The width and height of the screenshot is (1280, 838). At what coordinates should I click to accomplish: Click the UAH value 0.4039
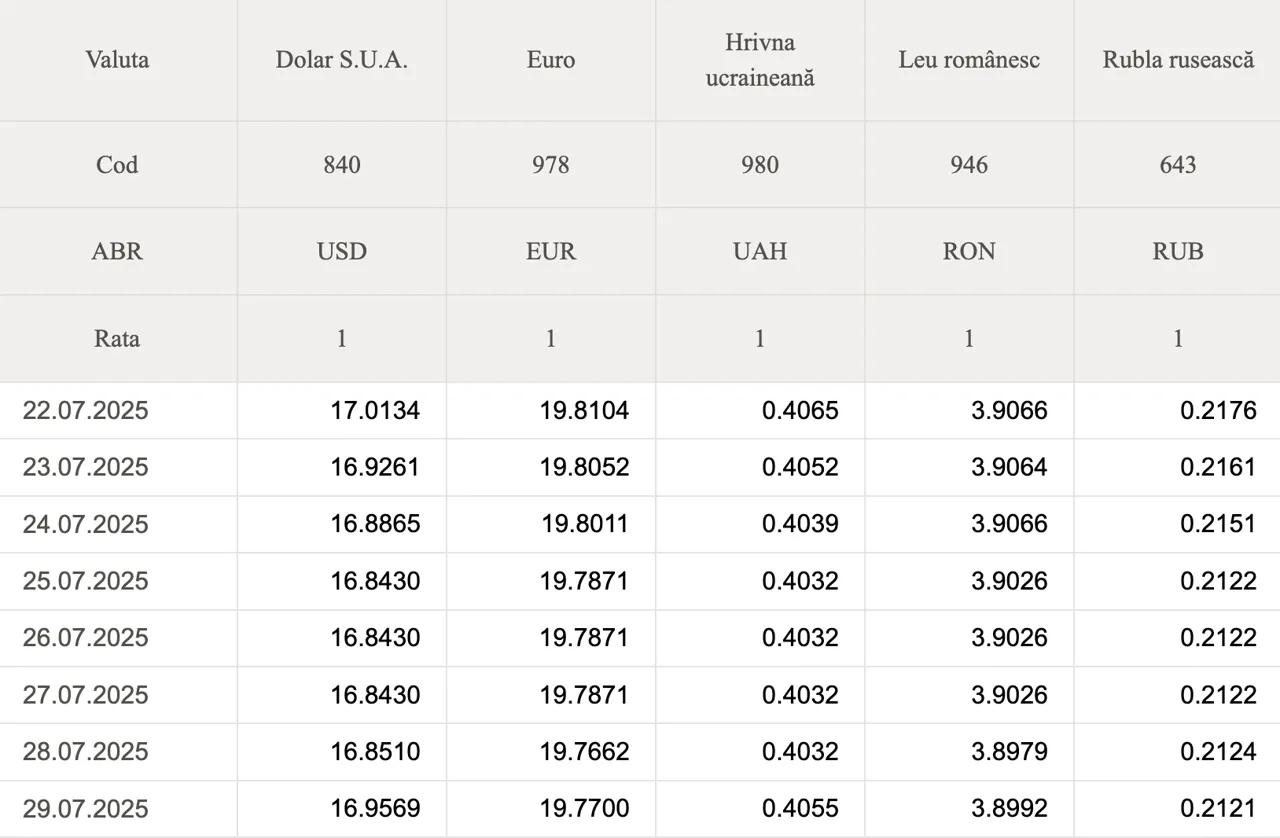800,524
